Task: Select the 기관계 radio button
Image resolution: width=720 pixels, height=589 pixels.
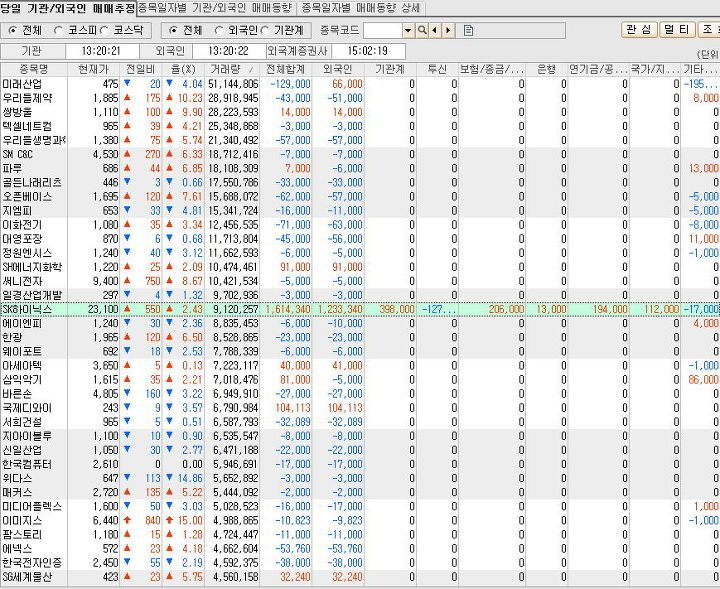Action: [264, 31]
